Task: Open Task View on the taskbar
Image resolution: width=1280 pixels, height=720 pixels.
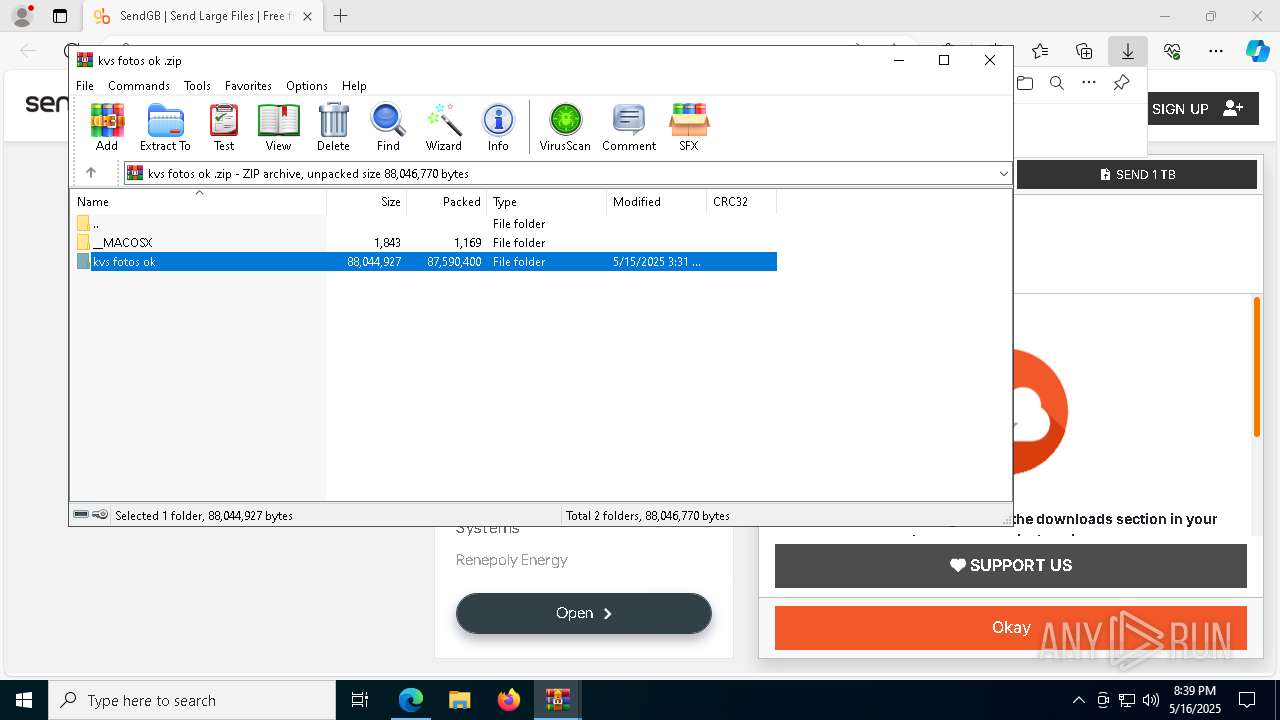Action: pos(360,700)
